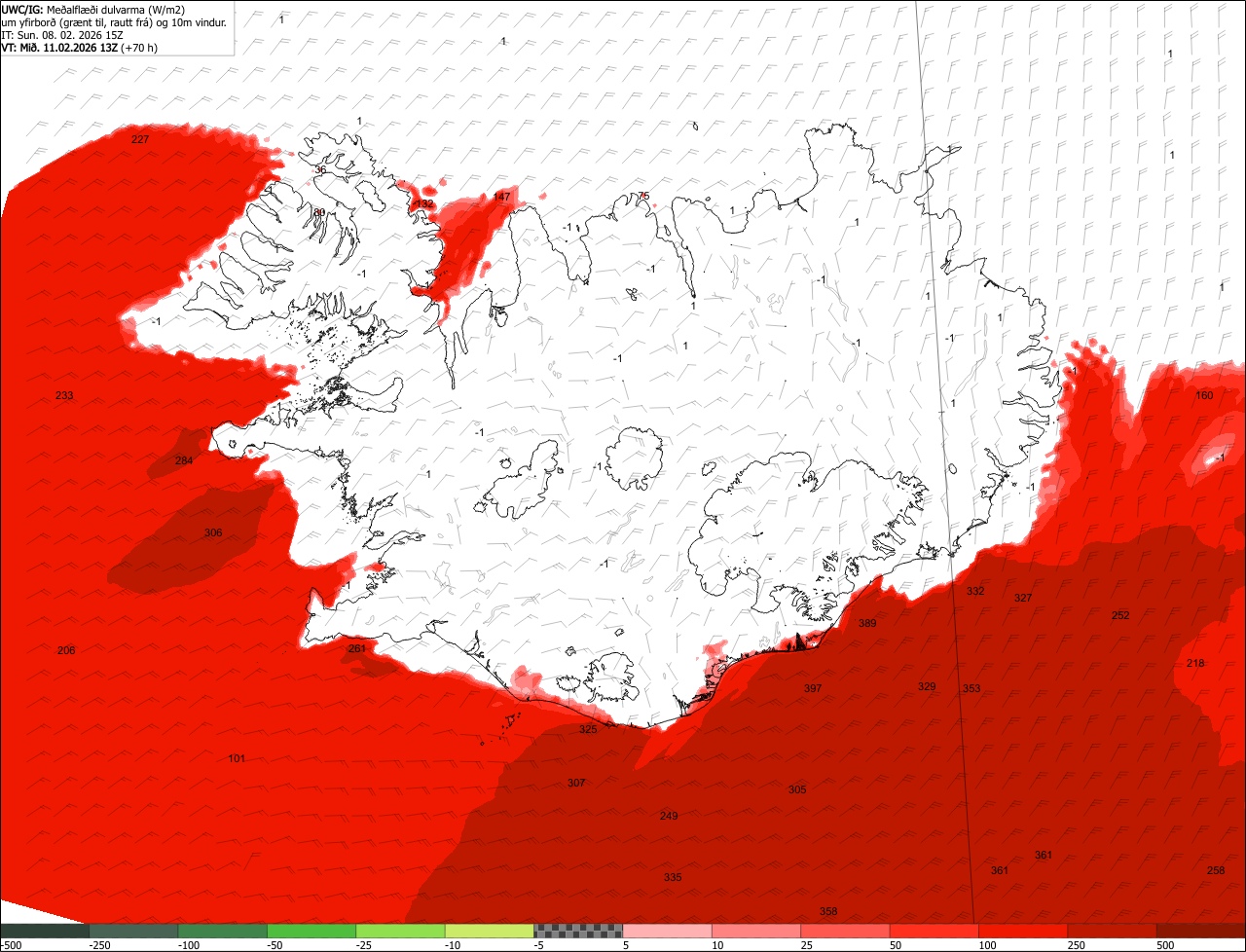Click the legend swatch between 50 and 100
Viewport: 1246px width, 952px height.
[x=934, y=931]
